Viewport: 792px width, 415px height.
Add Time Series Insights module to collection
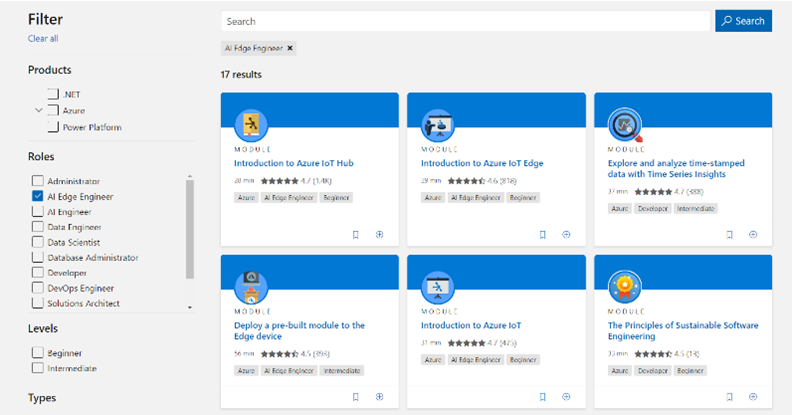pos(753,235)
